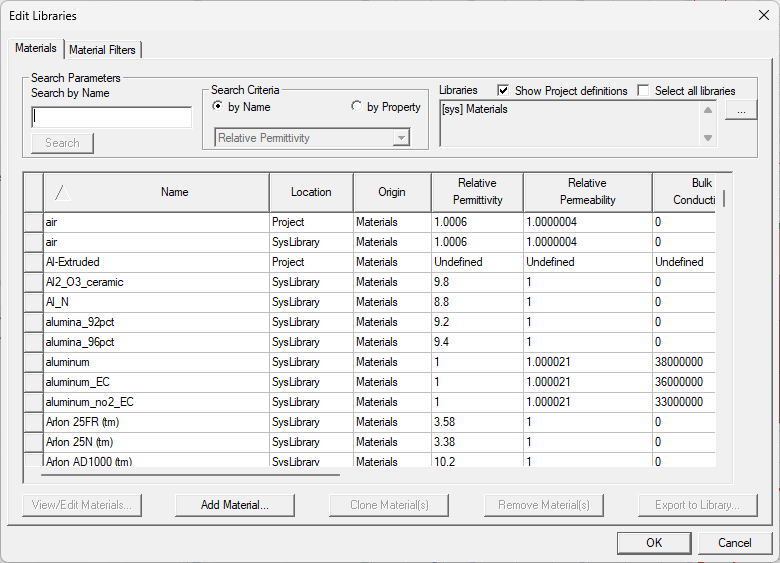The height and width of the screenshot is (563, 780).
Task: Select [sys] Materials in Libraries list
Action: [x=475, y=109]
